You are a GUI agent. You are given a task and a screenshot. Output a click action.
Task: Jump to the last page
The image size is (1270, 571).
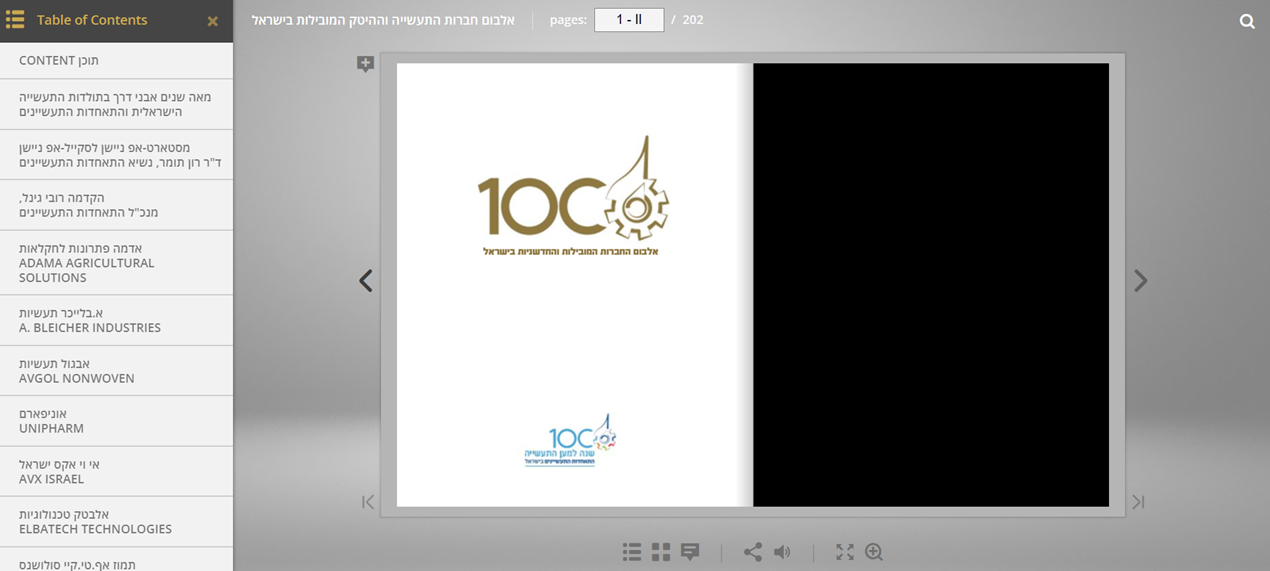coord(1138,502)
